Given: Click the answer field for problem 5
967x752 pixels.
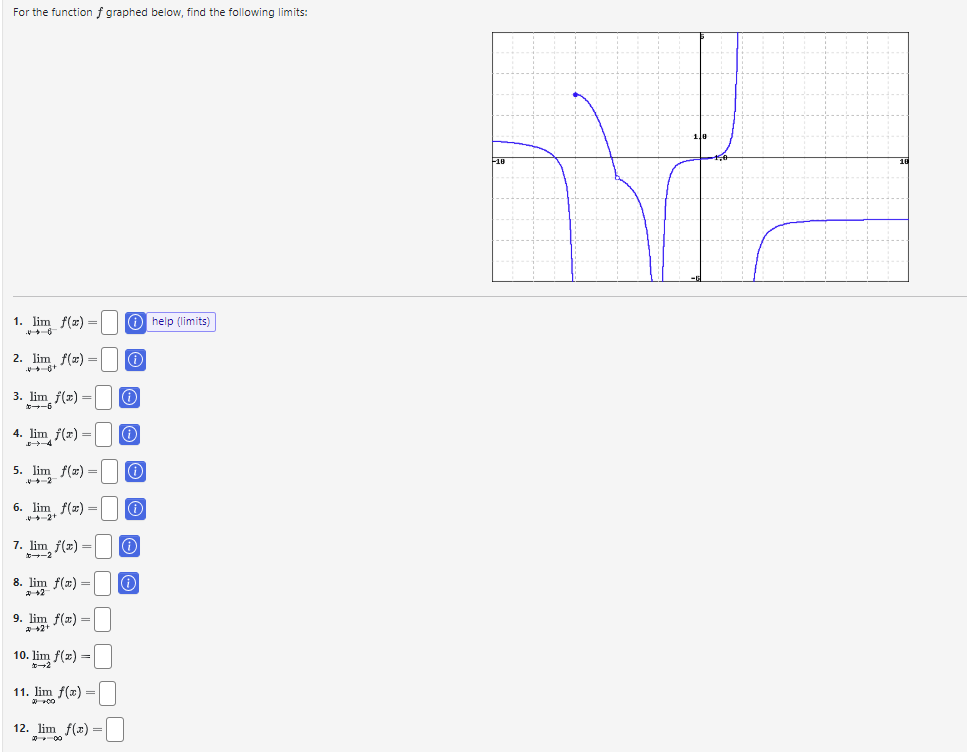Looking at the screenshot, I should click(x=108, y=471).
